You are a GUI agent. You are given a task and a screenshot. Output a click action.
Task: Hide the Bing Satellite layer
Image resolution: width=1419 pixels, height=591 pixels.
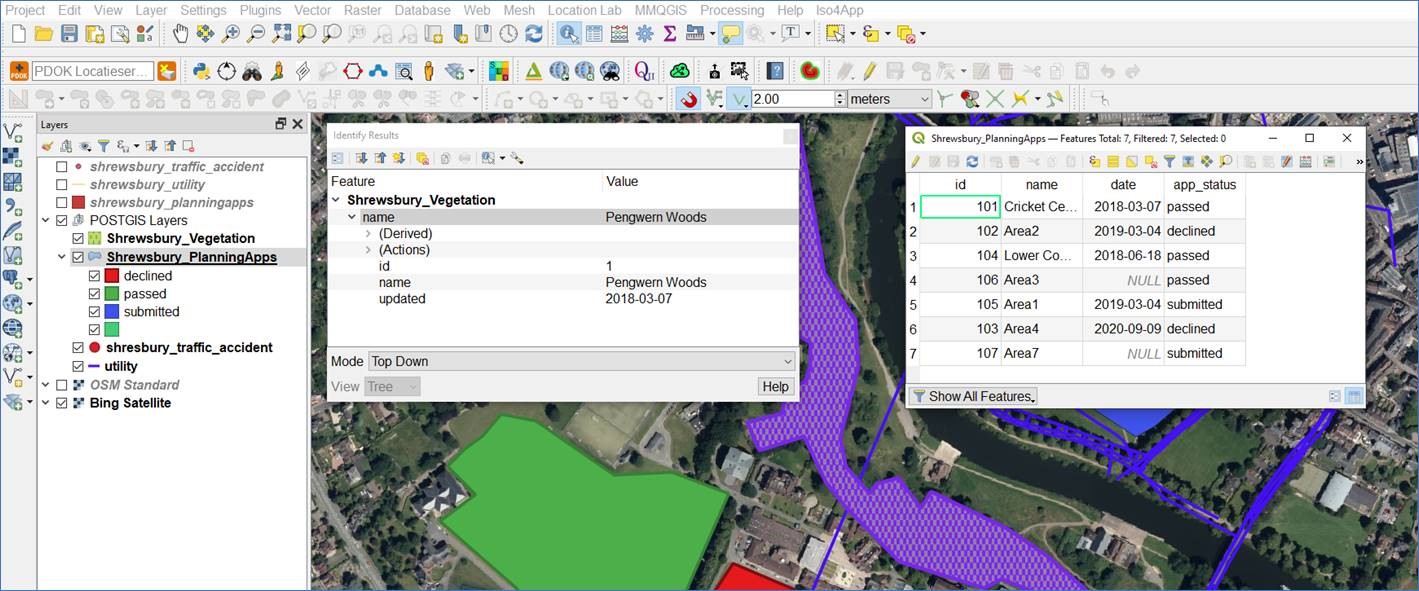tap(61, 402)
